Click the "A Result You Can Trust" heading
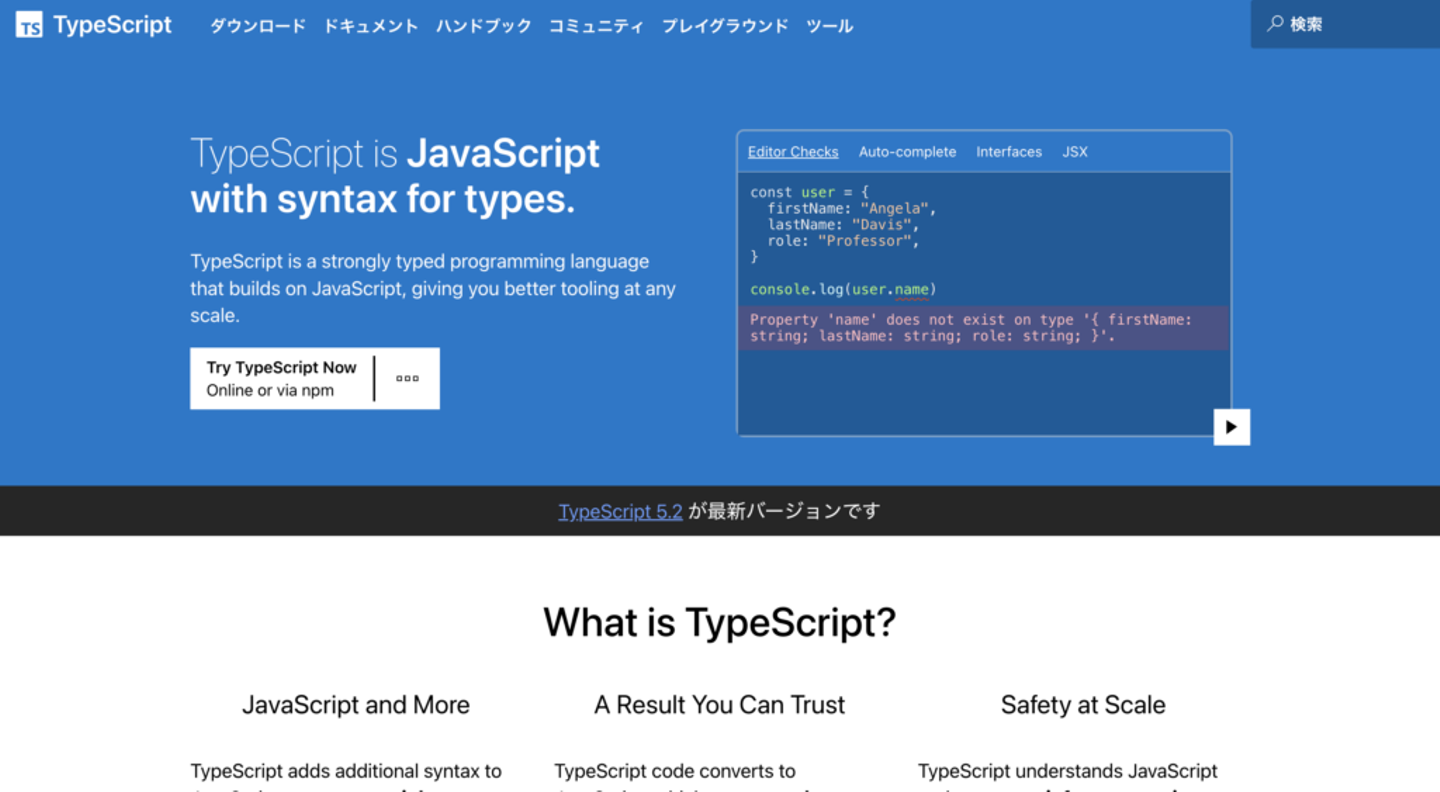Screen dimensions: 1440x792 720,705
